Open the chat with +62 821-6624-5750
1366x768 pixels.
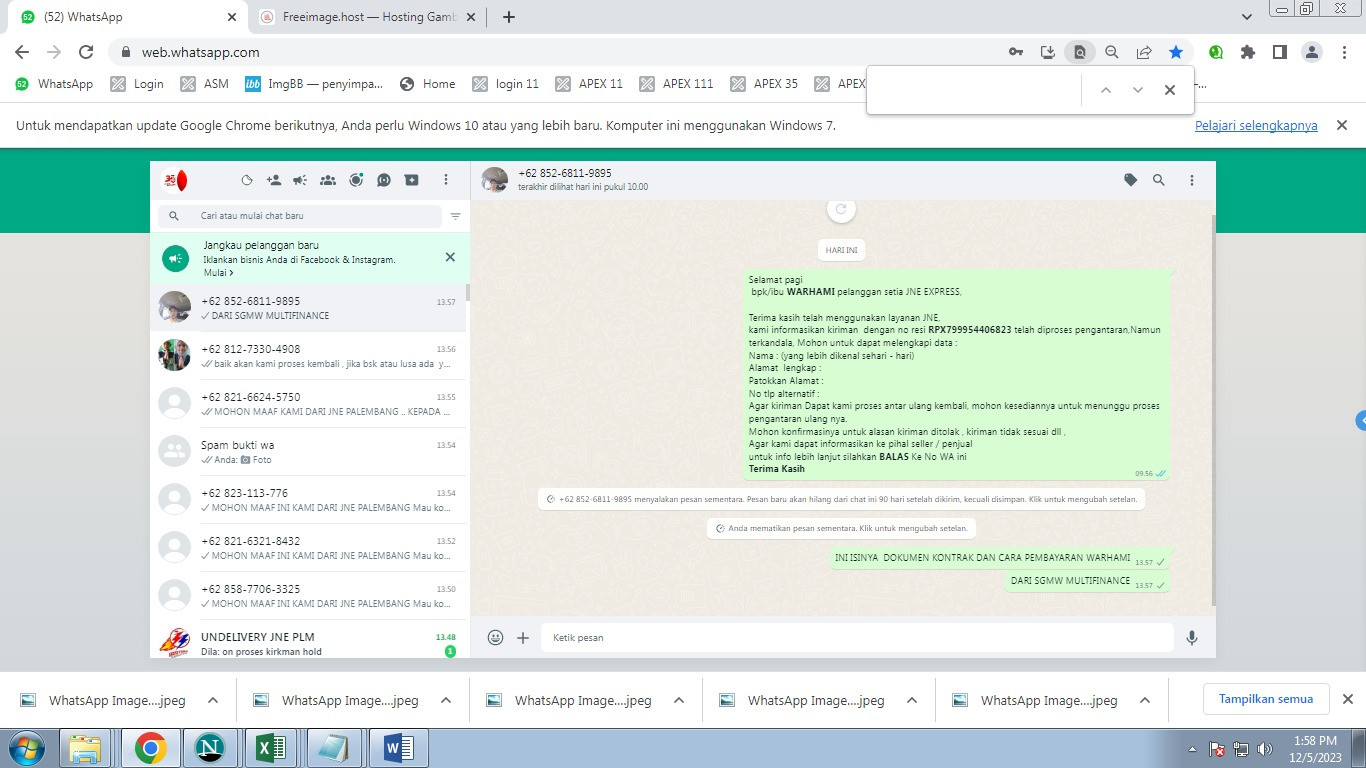[x=308, y=404]
